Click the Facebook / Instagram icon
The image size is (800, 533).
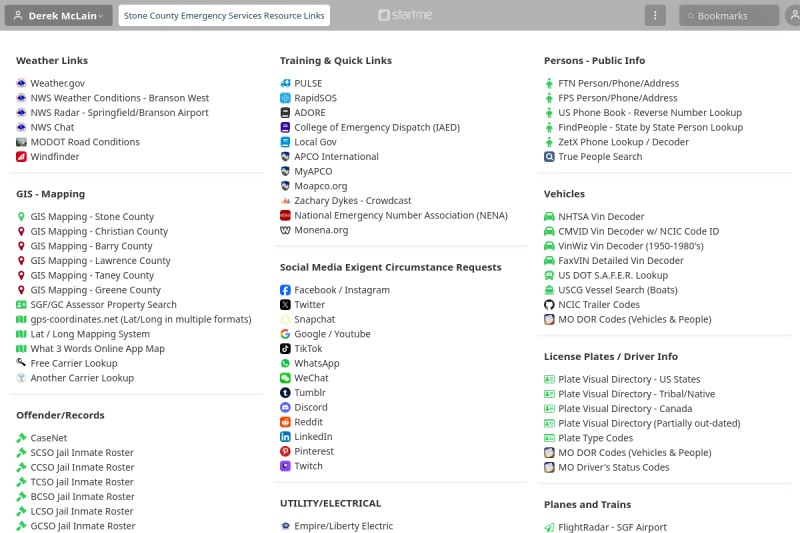pyautogui.click(x=285, y=290)
